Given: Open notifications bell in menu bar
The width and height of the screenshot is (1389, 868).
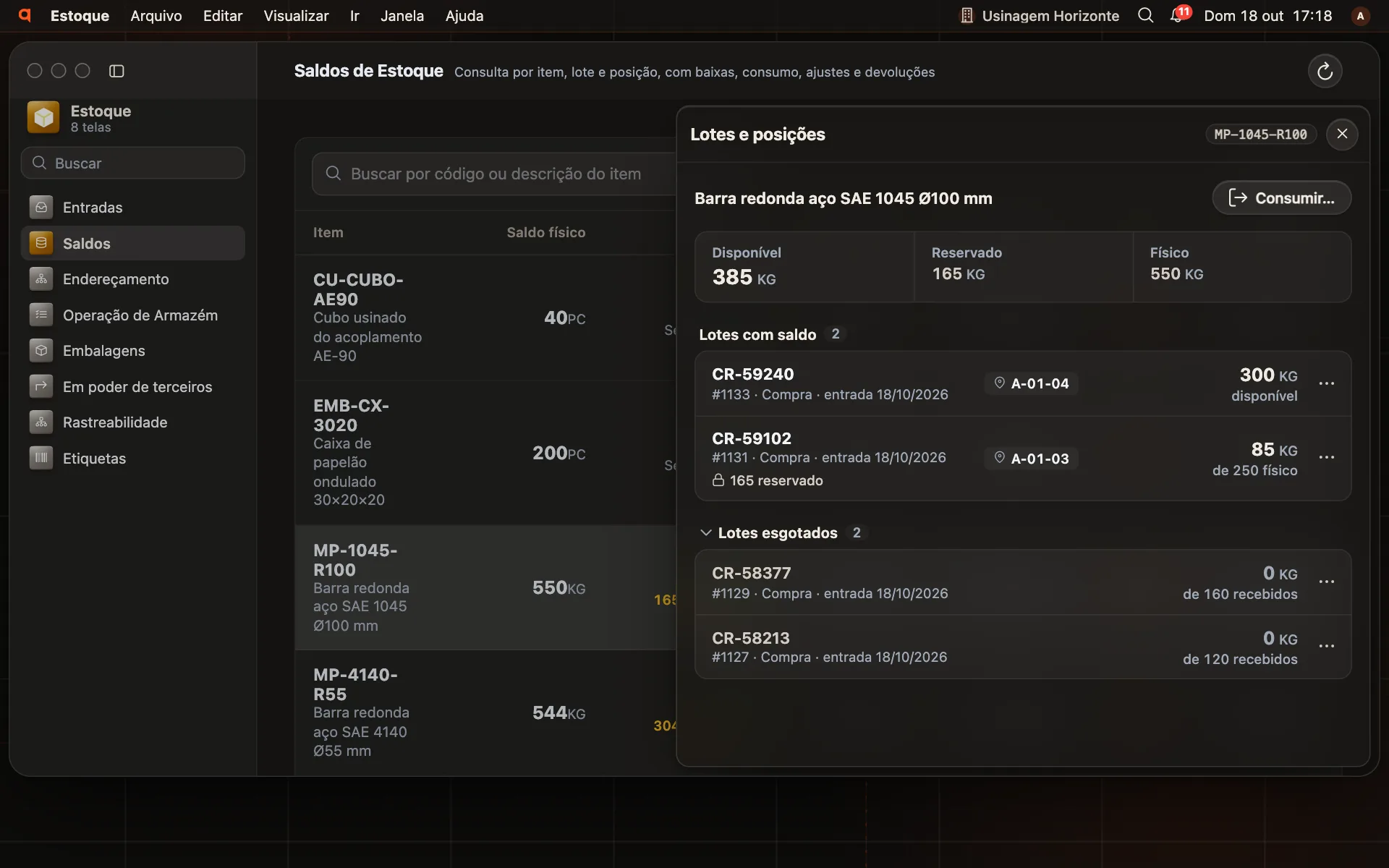Looking at the screenshot, I should coord(1178,15).
